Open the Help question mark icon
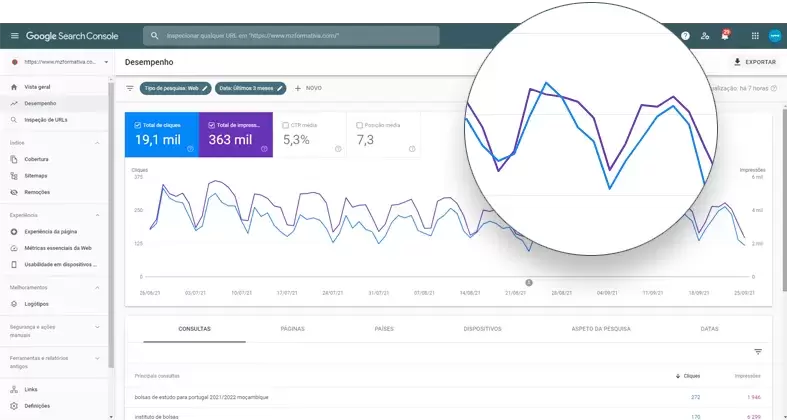The image size is (787, 420). pos(685,36)
